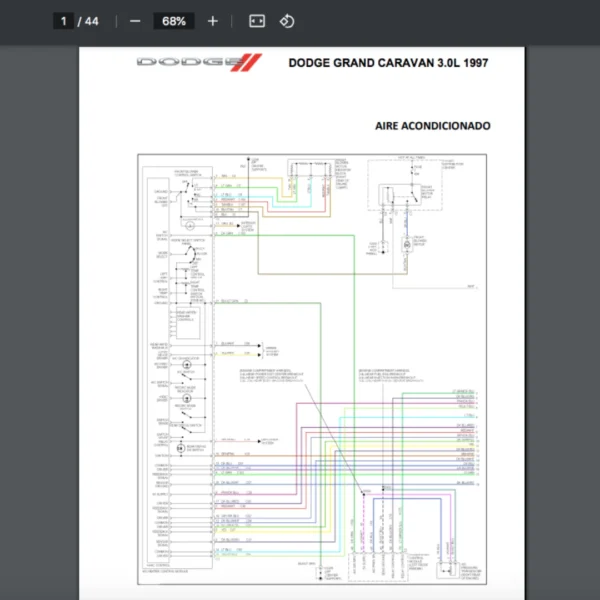Click the Dodge logo in the header
The height and width of the screenshot is (600, 600).
coord(198,63)
